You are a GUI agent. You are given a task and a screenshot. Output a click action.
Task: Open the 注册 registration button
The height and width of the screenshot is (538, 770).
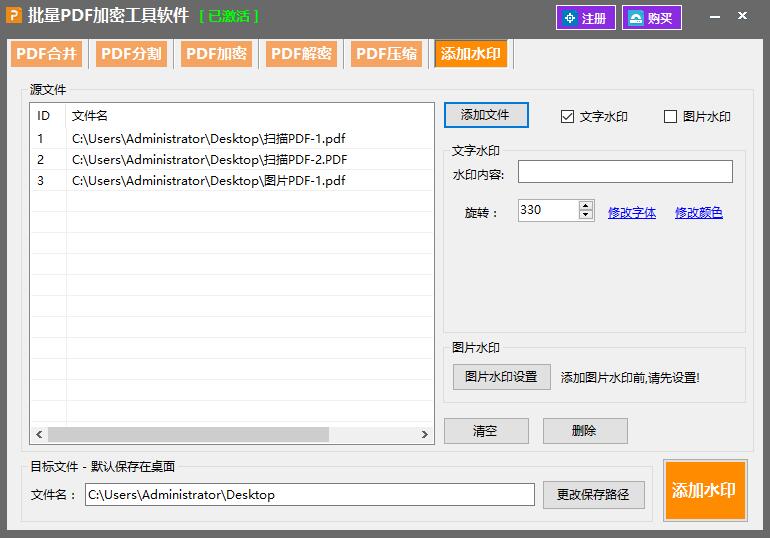[x=585, y=18]
